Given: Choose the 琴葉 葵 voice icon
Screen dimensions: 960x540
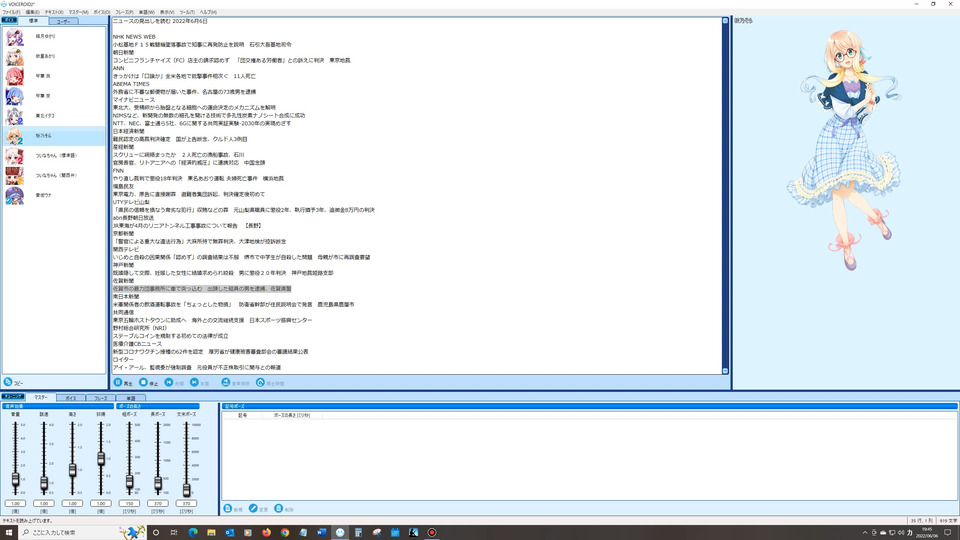Looking at the screenshot, I should coord(14,96).
